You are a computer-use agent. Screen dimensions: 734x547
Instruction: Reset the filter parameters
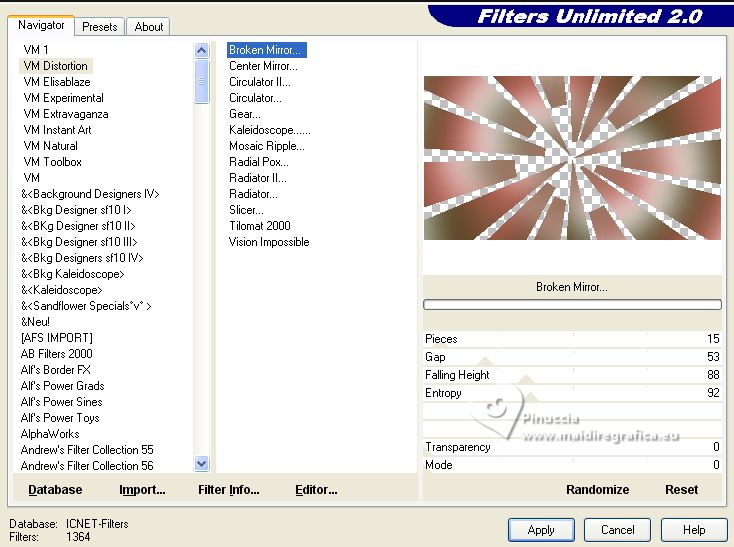[681, 489]
